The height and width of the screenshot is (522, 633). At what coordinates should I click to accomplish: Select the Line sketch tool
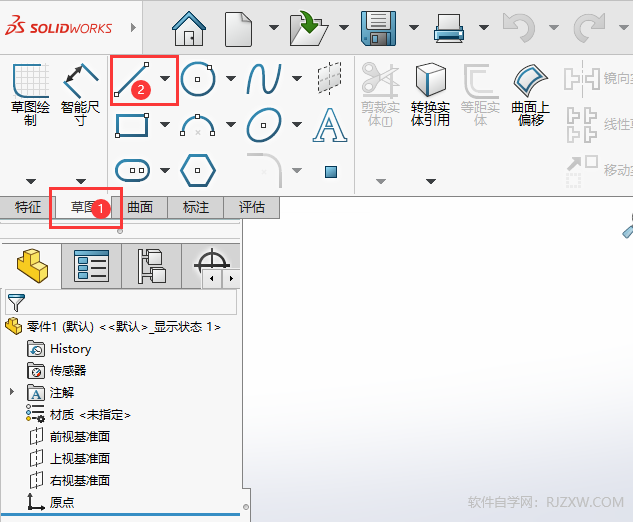132,79
